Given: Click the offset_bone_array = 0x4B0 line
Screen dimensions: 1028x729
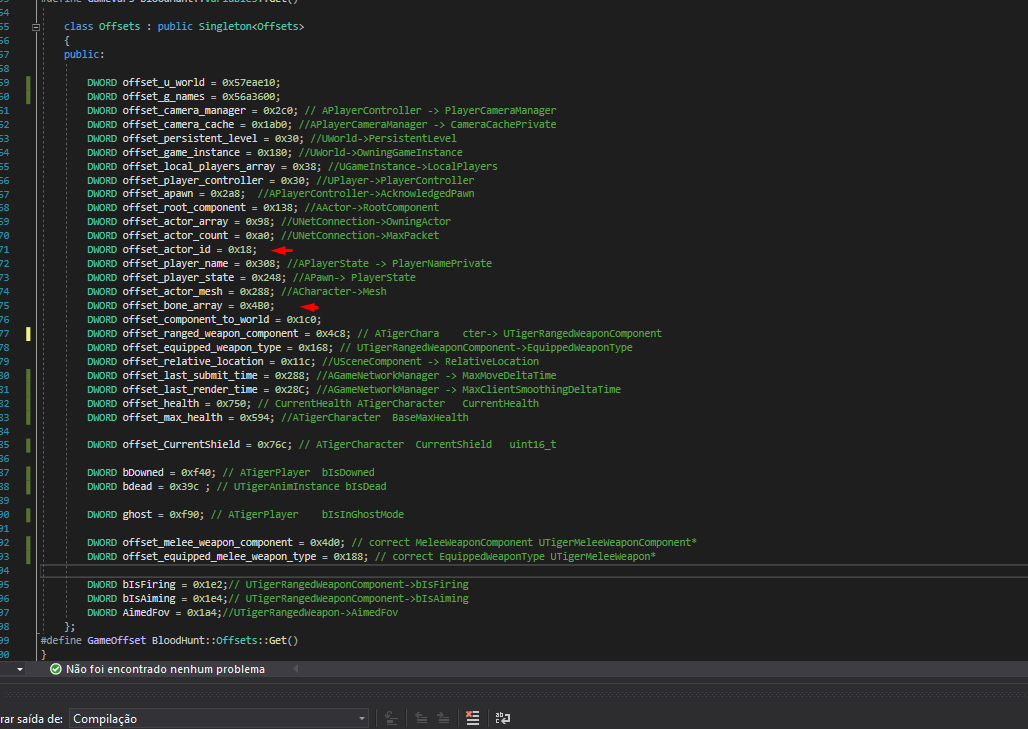Looking at the screenshot, I should (x=180, y=306).
